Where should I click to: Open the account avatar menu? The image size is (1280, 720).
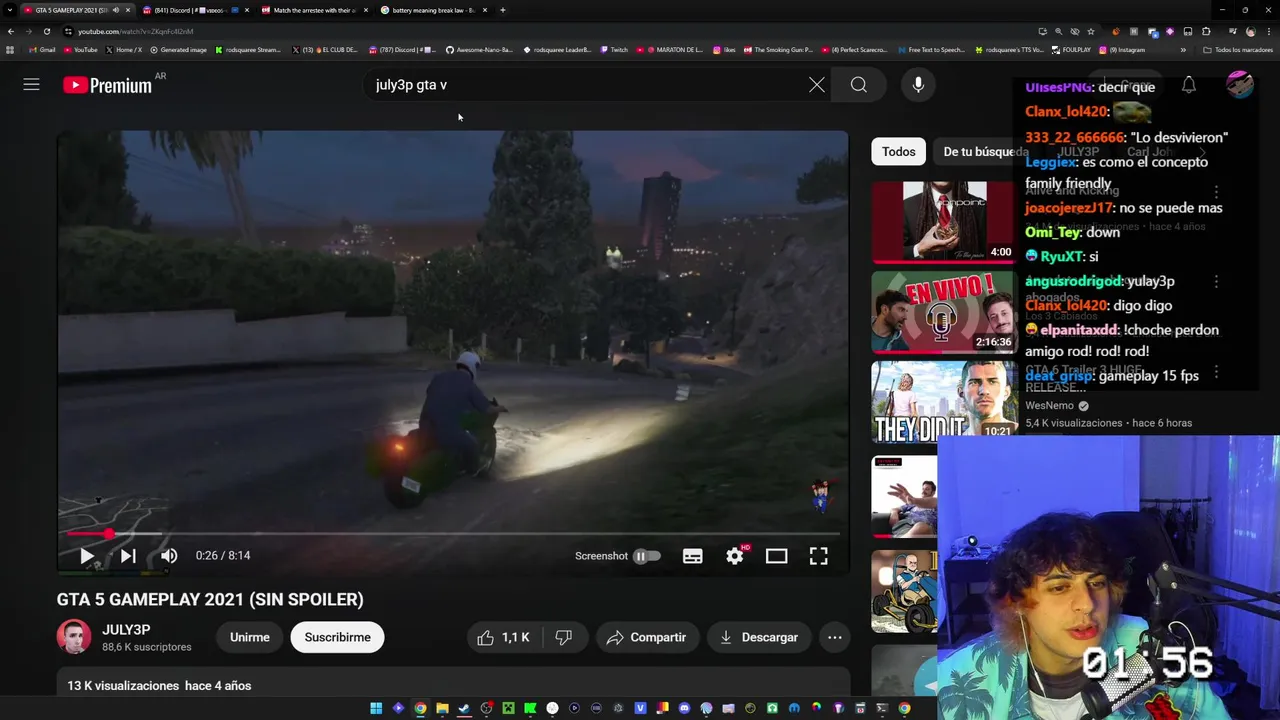(x=1240, y=85)
